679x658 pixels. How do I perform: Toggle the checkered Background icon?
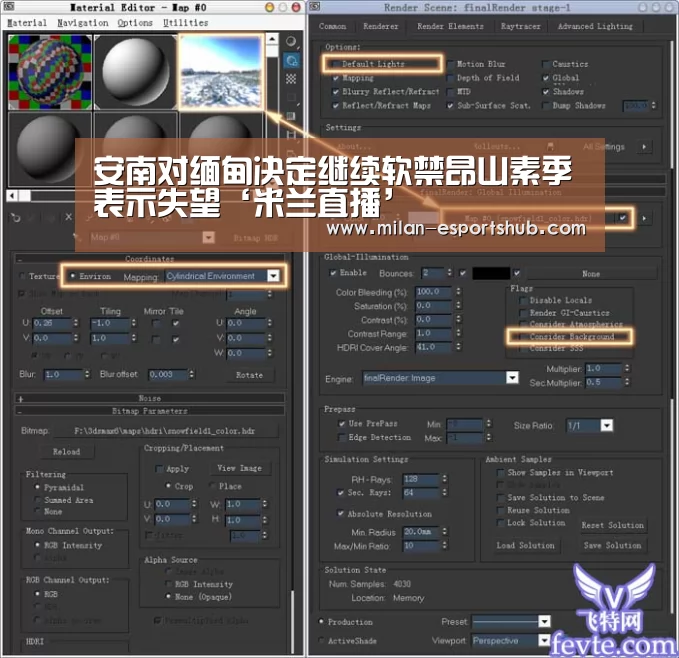291,79
